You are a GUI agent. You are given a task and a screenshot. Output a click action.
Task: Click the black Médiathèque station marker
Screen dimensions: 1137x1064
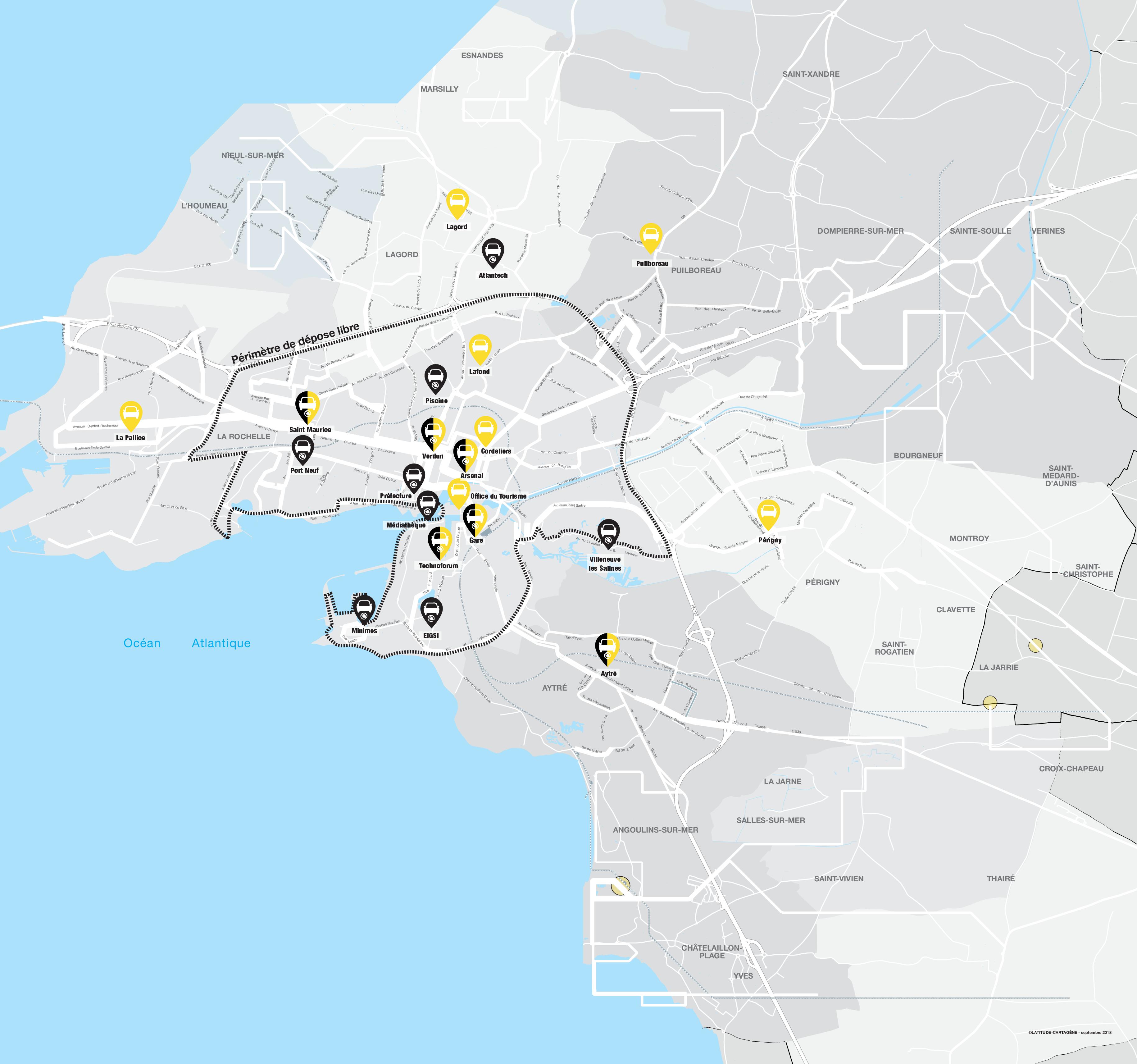pos(428,506)
